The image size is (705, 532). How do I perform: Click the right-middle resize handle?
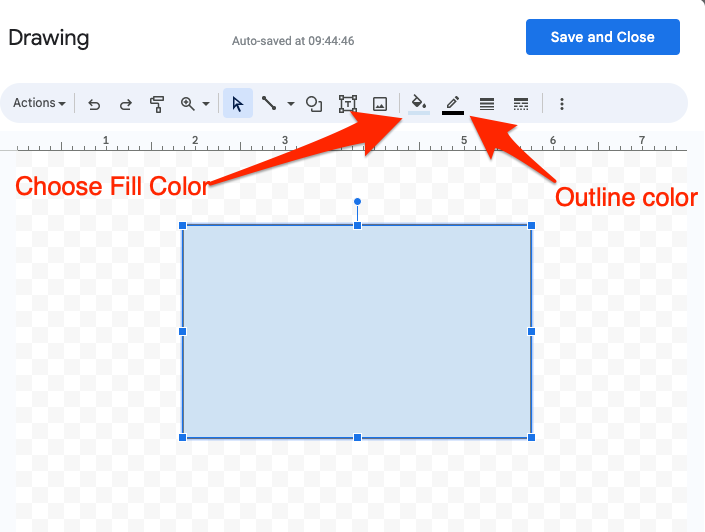(x=531, y=331)
